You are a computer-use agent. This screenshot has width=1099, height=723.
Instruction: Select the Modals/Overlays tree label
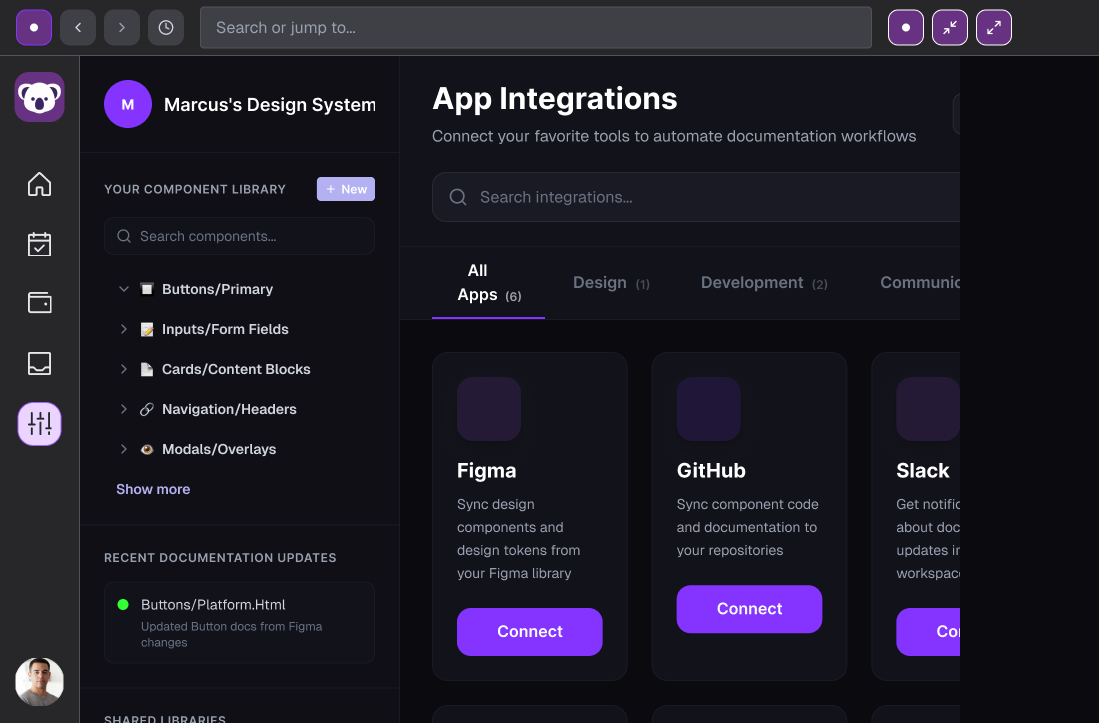219,449
